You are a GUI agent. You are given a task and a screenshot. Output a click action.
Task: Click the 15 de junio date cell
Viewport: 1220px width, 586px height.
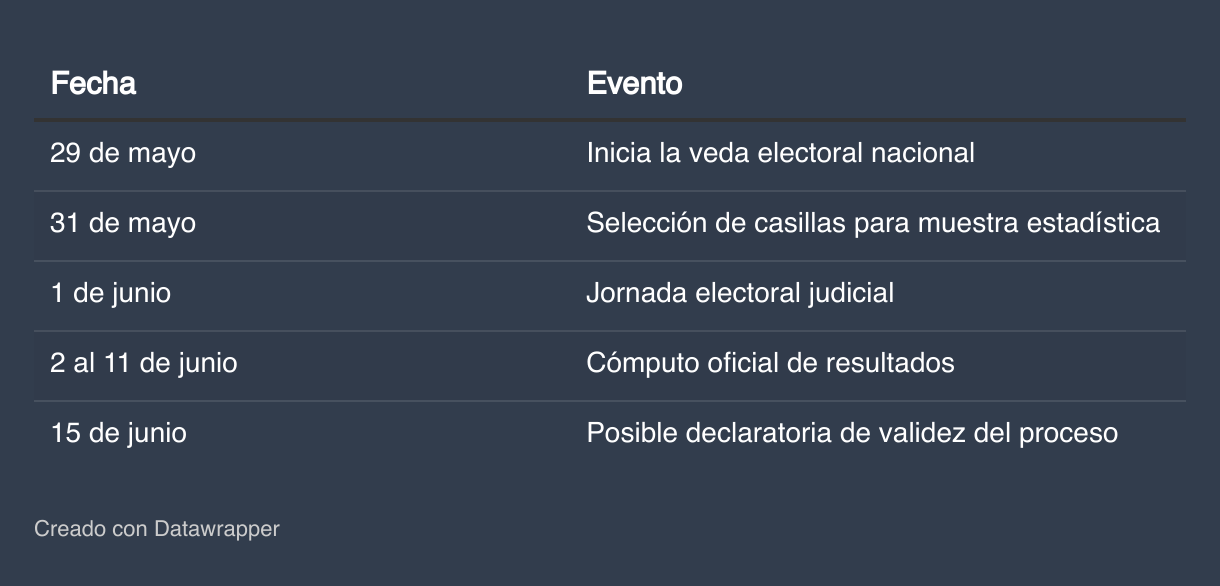118,433
